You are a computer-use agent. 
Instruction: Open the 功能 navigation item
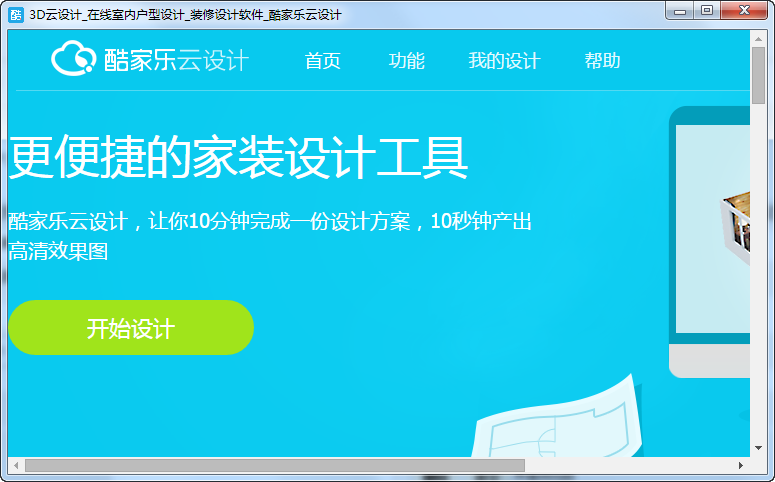click(406, 61)
